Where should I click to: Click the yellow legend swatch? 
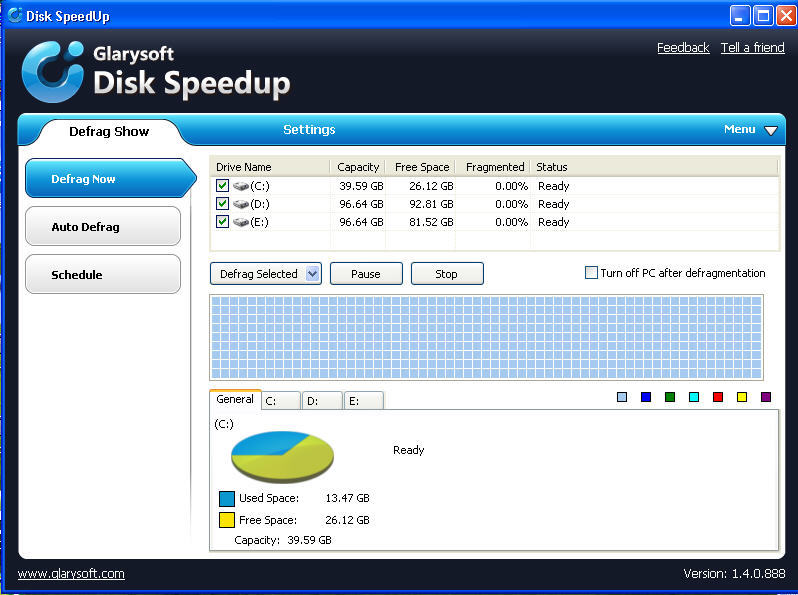tap(742, 397)
